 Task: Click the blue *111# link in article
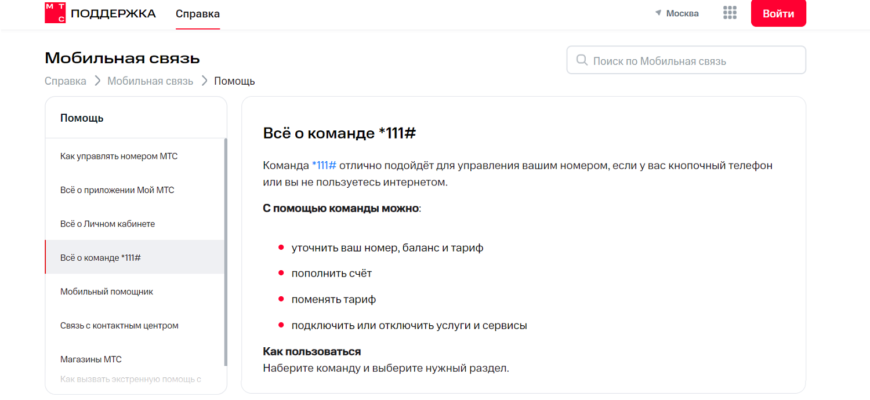pyautogui.click(x=324, y=165)
